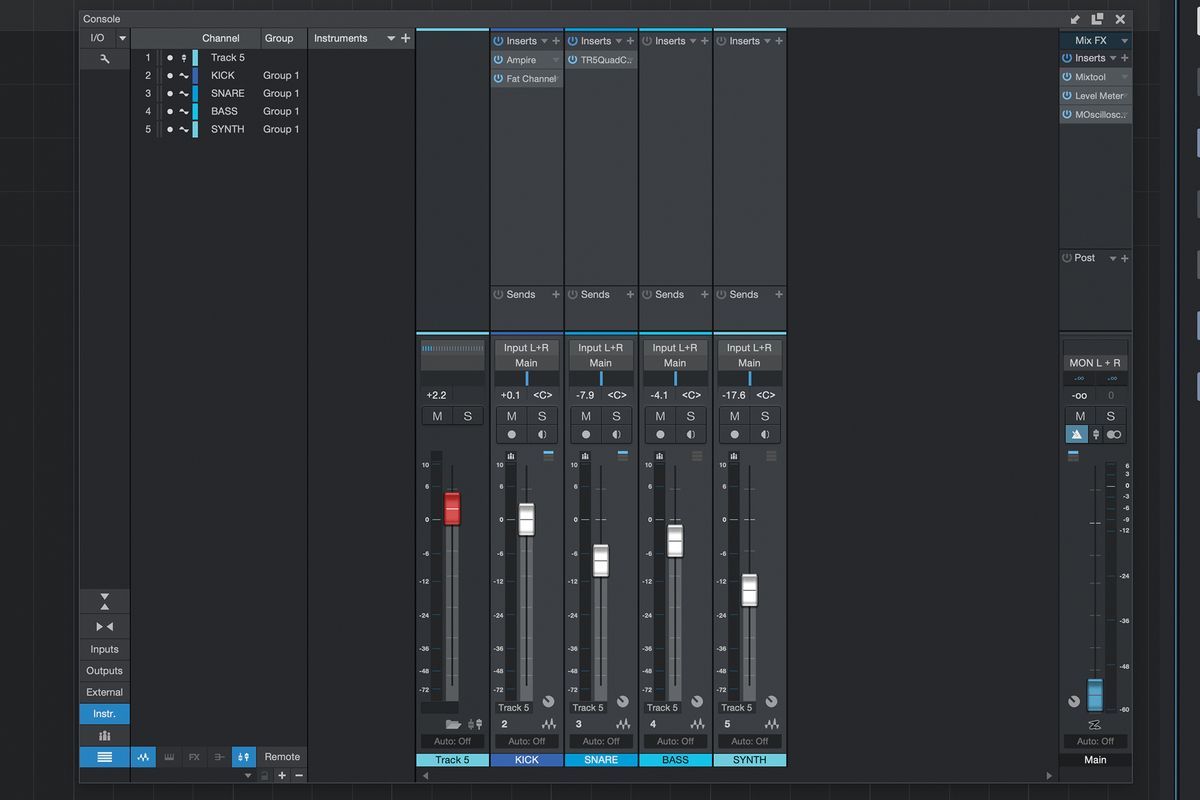
Task: Click the add channel plus button
Action: click(x=282, y=775)
